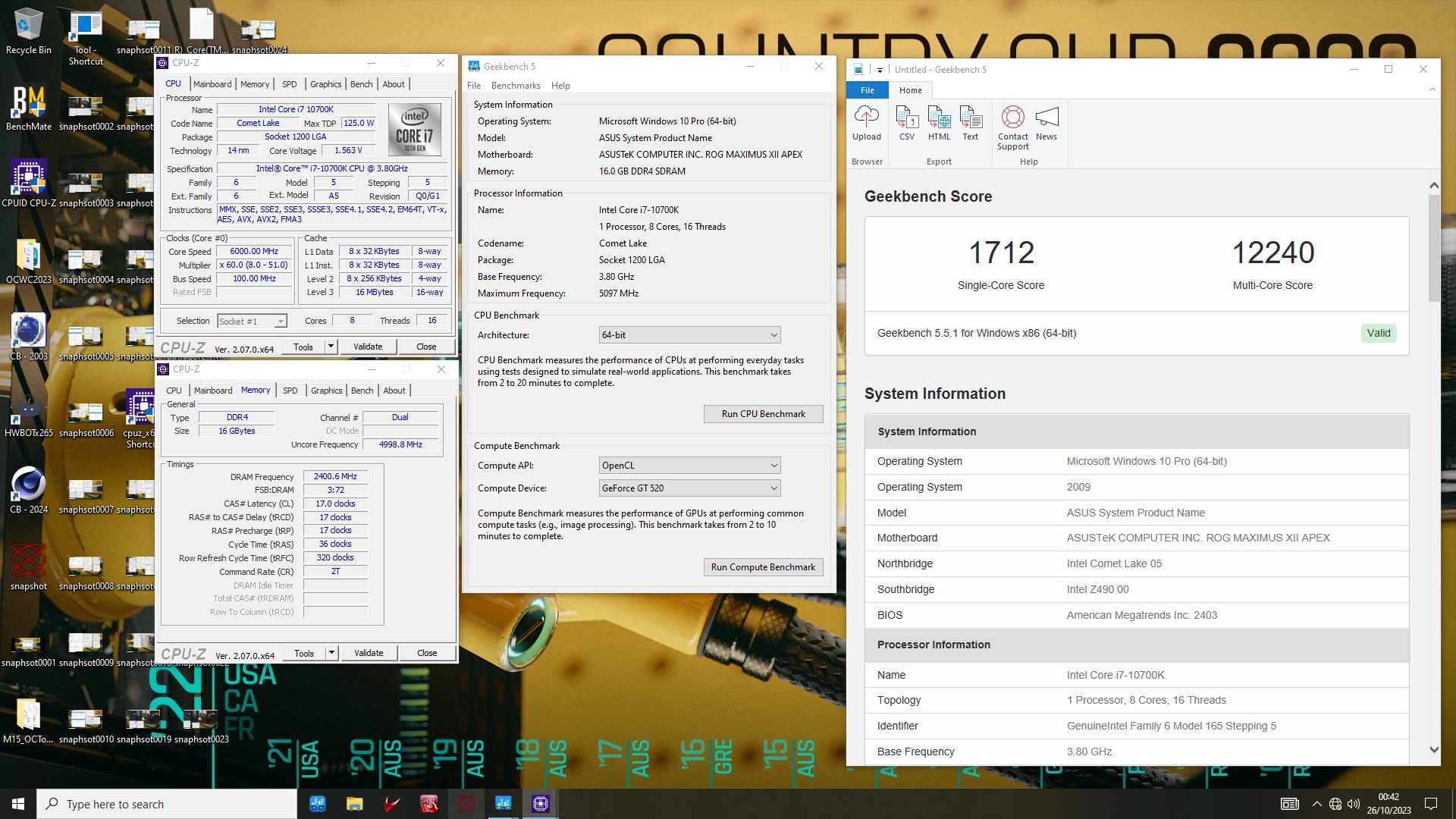Viewport: 1456px width, 819px height.
Task: Open the Help menu in Geekbench 5
Action: [x=560, y=86]
